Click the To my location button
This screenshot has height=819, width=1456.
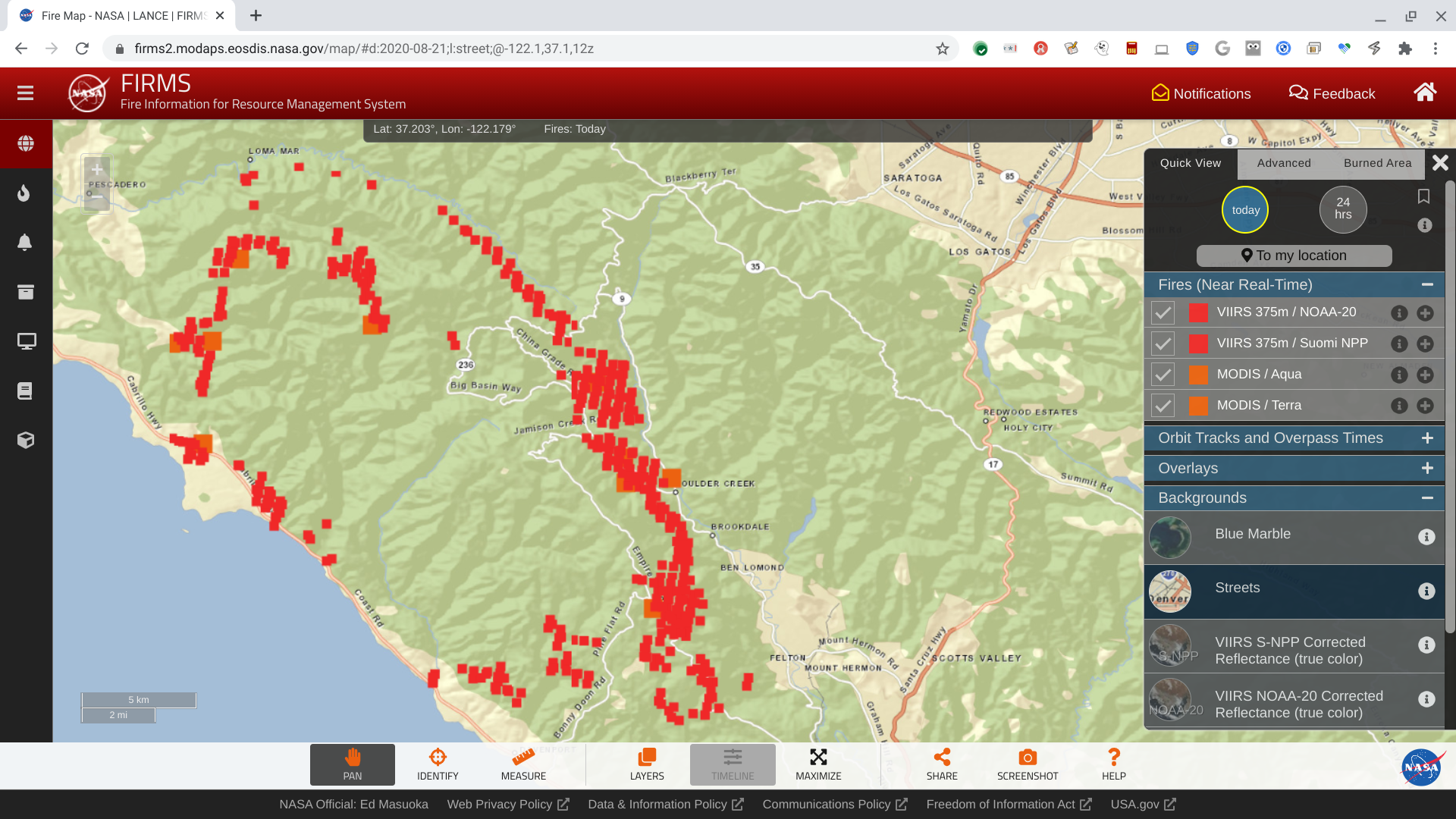1293,256
